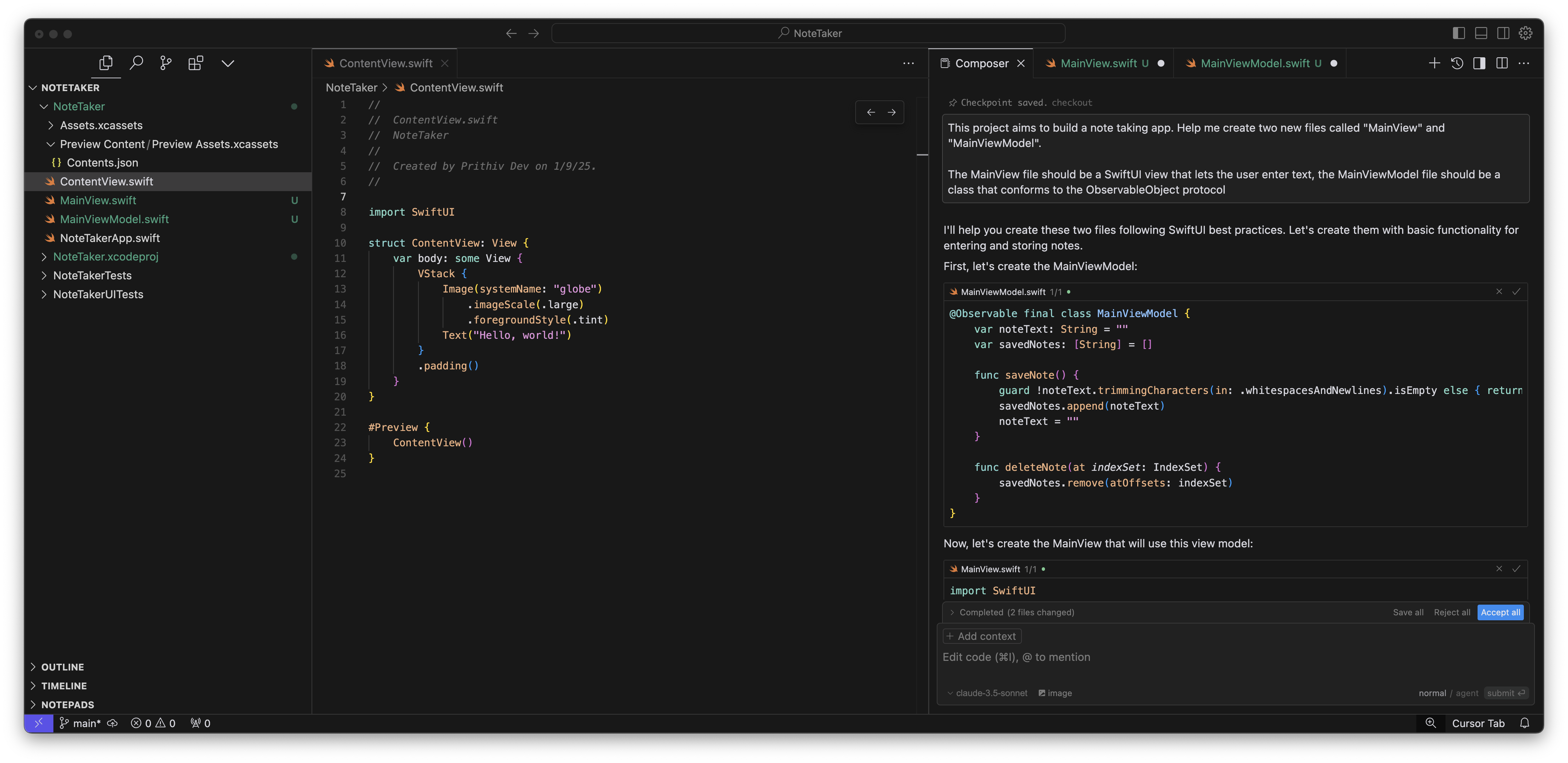This screenshot has height=763, width=1568.
Task: Click Reject all to discard changes
Action: (x=1452, y=612)
